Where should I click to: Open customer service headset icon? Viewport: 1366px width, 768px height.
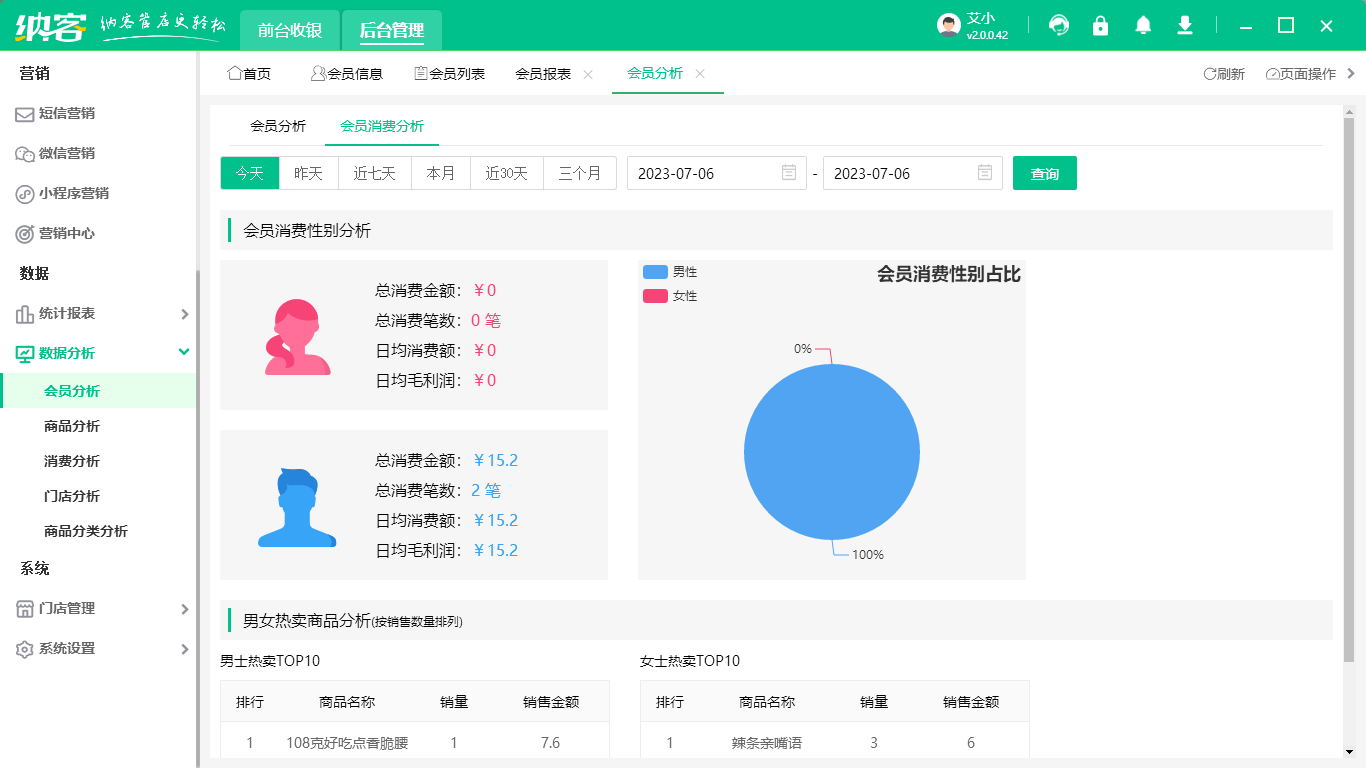(x=1058, y=25)
